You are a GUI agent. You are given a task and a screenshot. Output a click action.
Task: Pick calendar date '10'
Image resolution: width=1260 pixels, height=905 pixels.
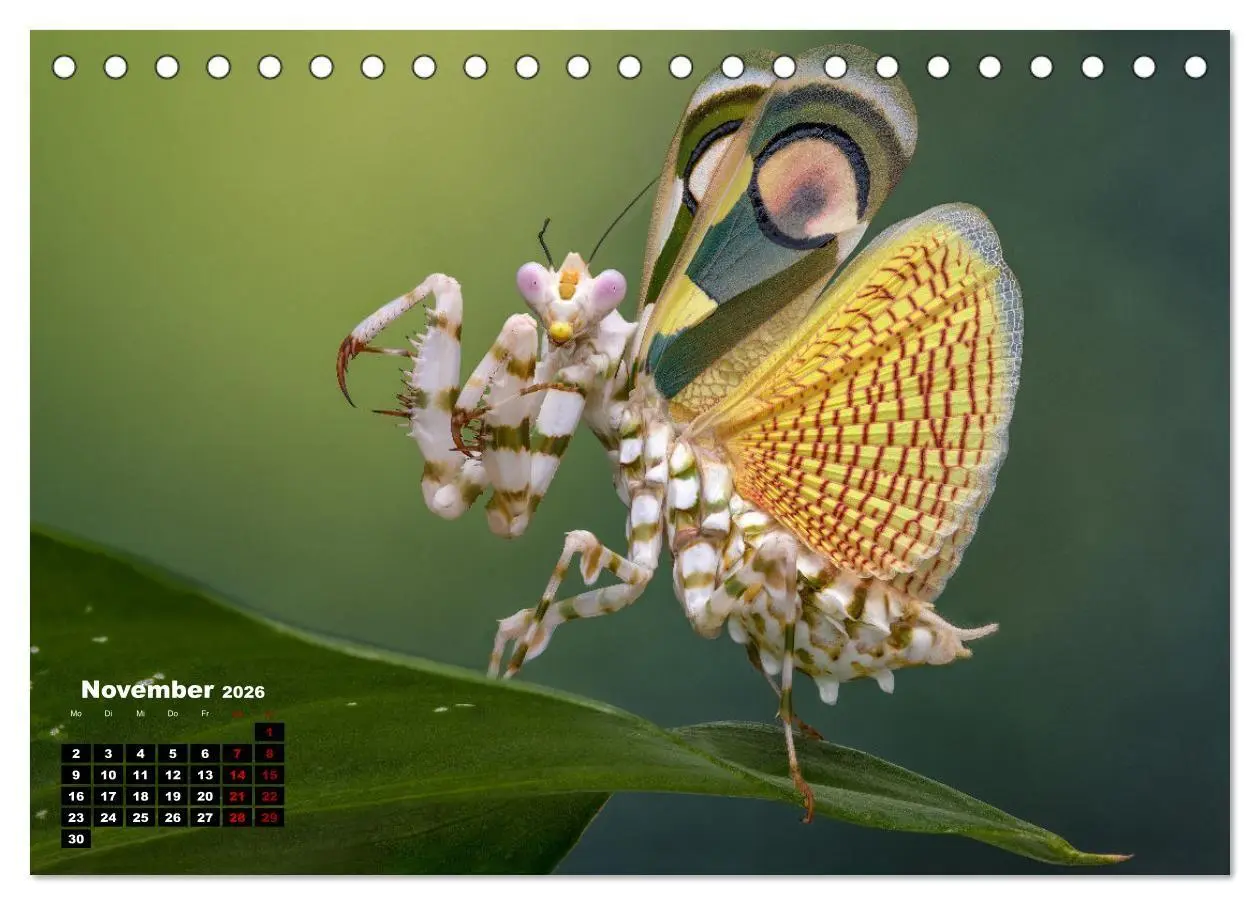coord(108,775)
